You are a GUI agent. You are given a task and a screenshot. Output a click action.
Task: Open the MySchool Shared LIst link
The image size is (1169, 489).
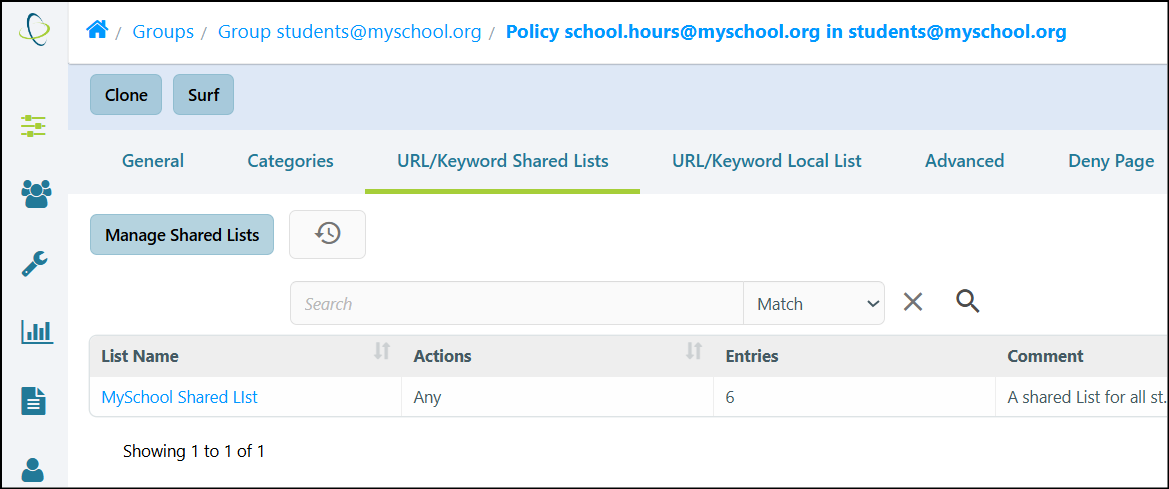click(x=180, y=397)
